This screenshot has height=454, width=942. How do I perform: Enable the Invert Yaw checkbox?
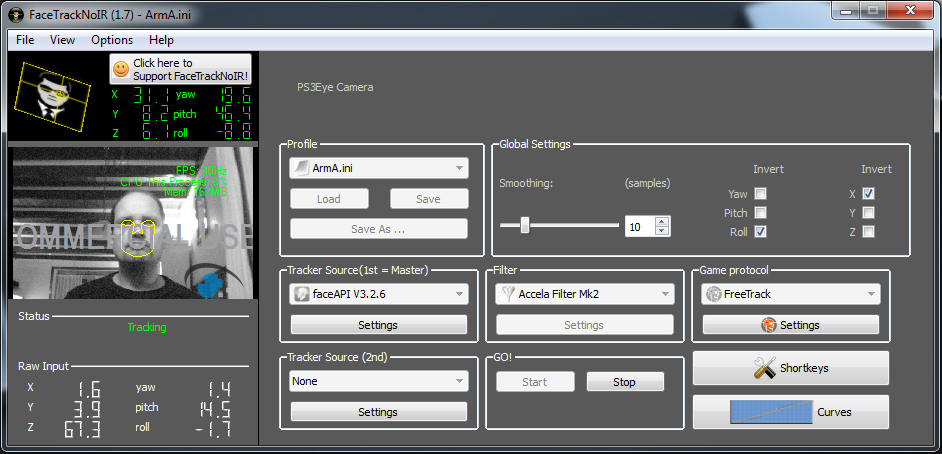pyautogui.click(x=761, y=194)
